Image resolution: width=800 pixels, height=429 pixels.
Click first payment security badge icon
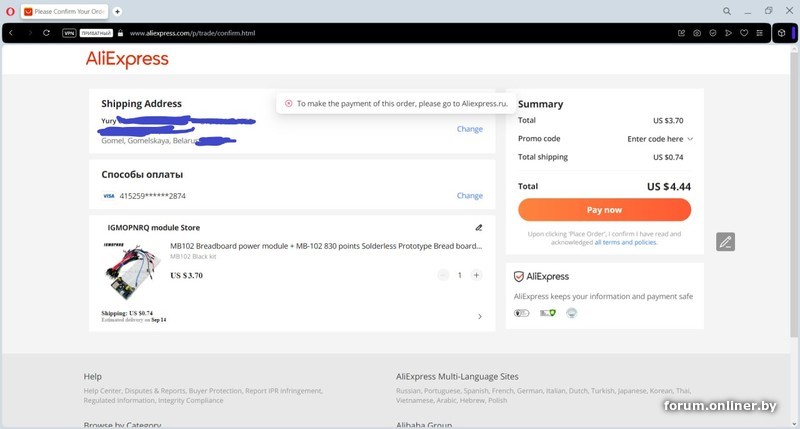pyautogui.click(x=521, y=313)
